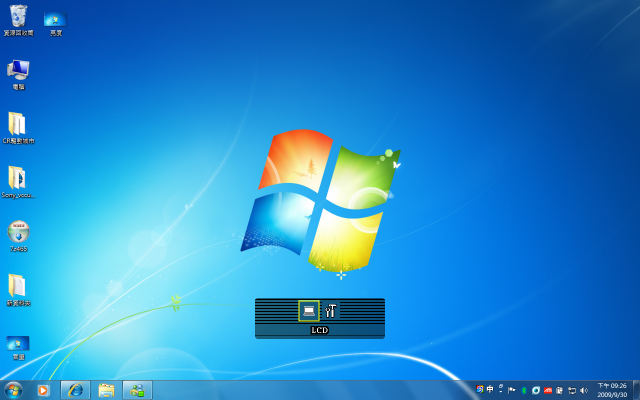Switch to Internet Explorer on the taskbar
Viewport: 640px width, 400px height.
pyautogui.click(x=76, y=391)
